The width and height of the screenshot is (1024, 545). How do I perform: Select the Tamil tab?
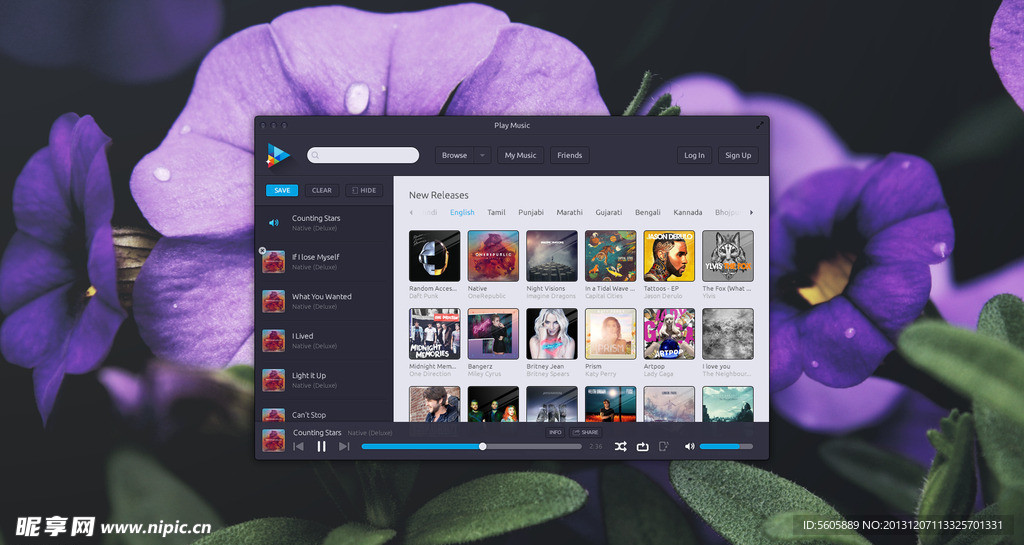(x=496, y=212)
